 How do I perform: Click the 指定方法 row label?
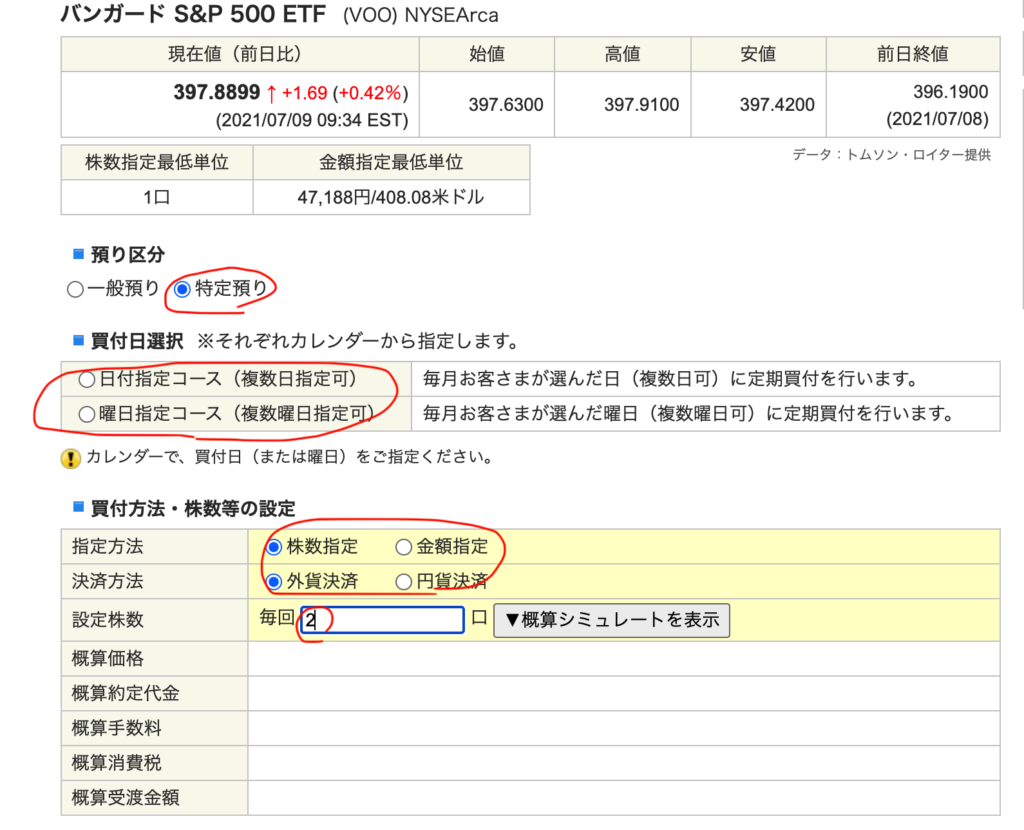point(108,547)
